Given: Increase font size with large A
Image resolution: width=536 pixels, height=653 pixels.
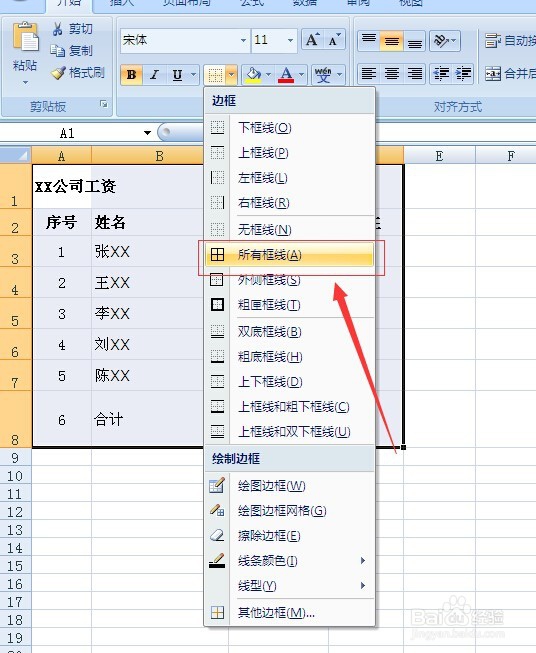Looking at the screenshot, I should 313,40.
